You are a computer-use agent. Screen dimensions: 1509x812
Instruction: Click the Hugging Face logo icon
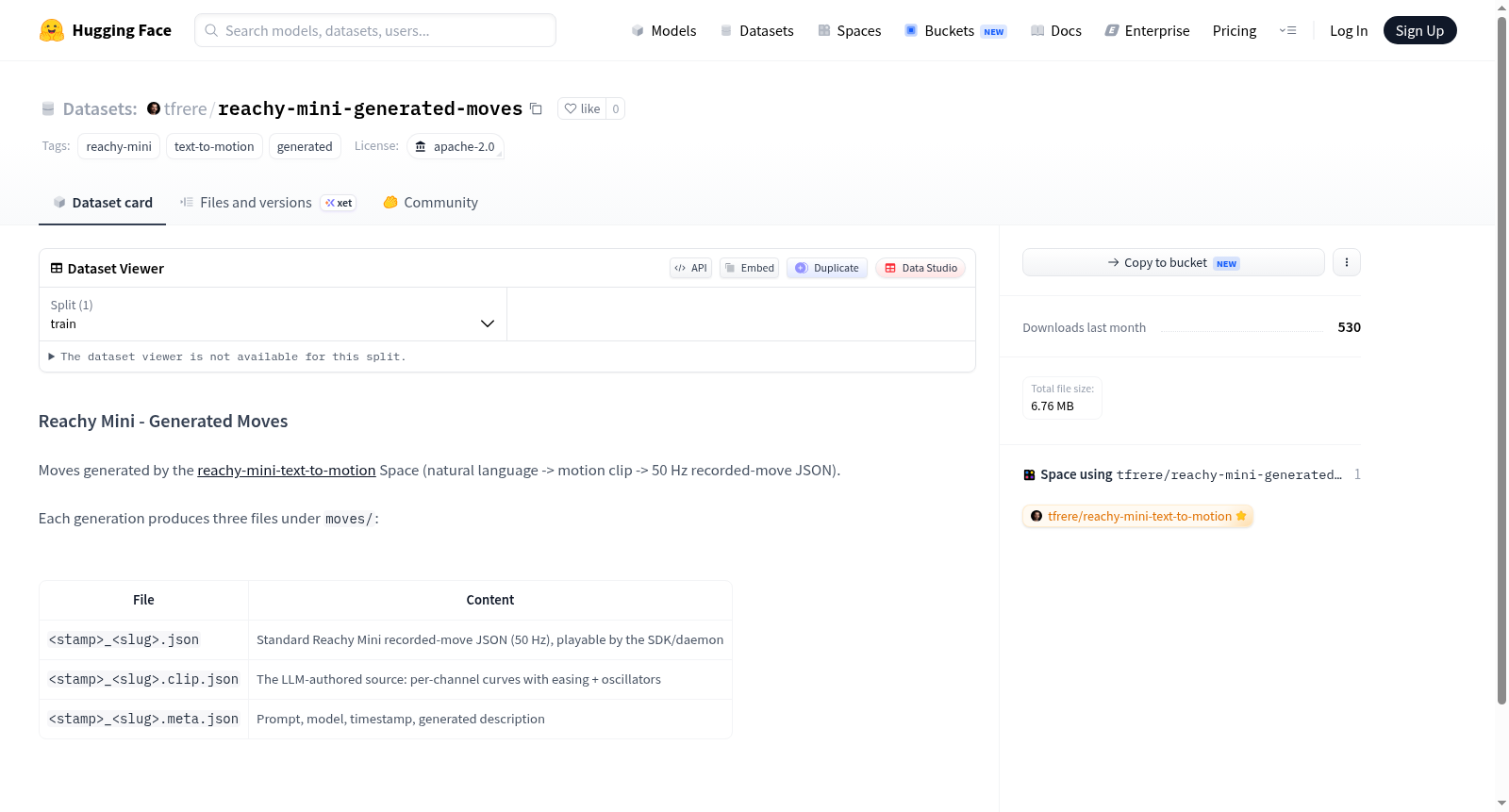pos(51,30)
